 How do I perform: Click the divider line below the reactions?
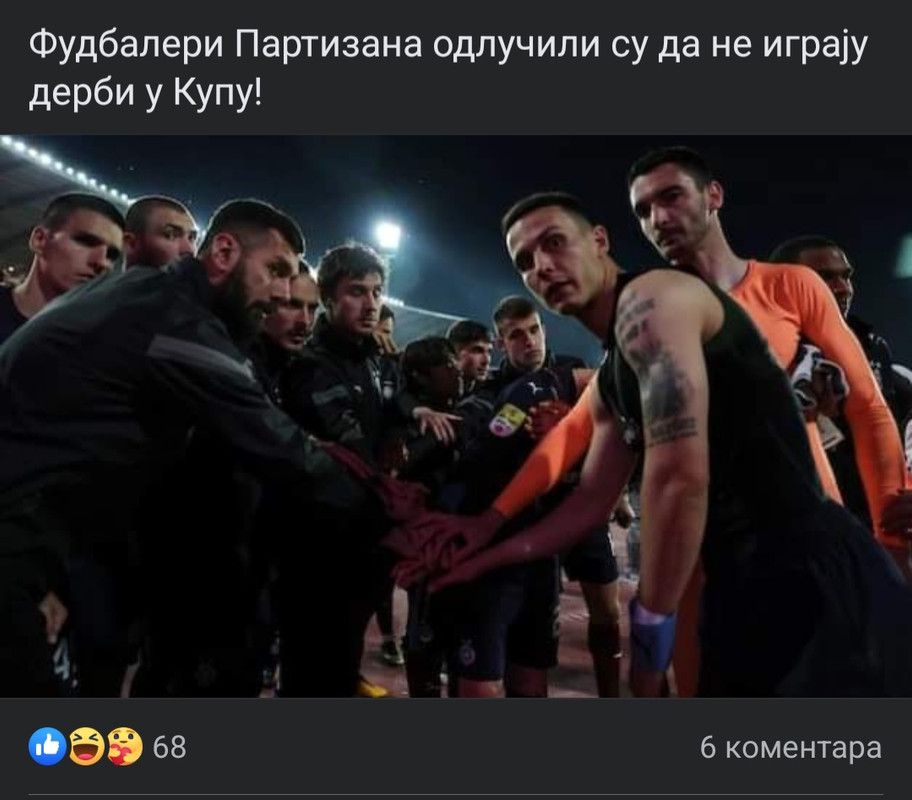click(456, 794)
